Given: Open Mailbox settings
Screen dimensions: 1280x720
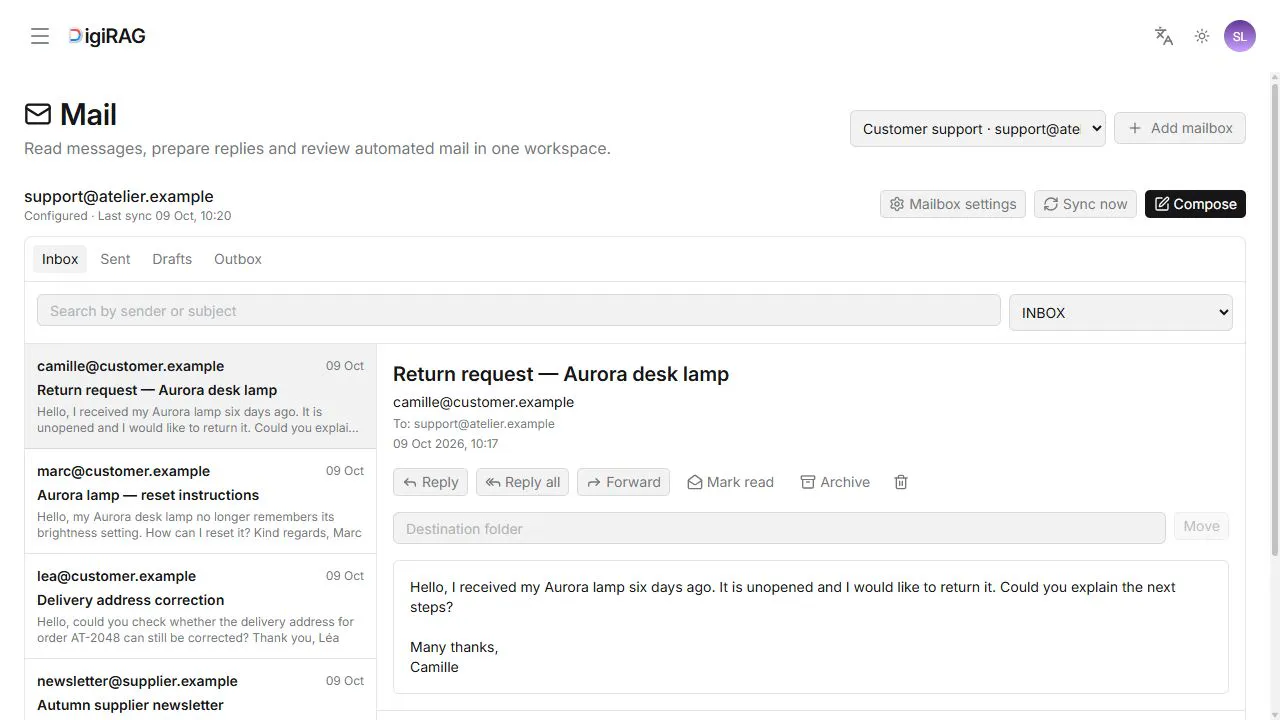Looking at the screenshot, I should (953, 204).
